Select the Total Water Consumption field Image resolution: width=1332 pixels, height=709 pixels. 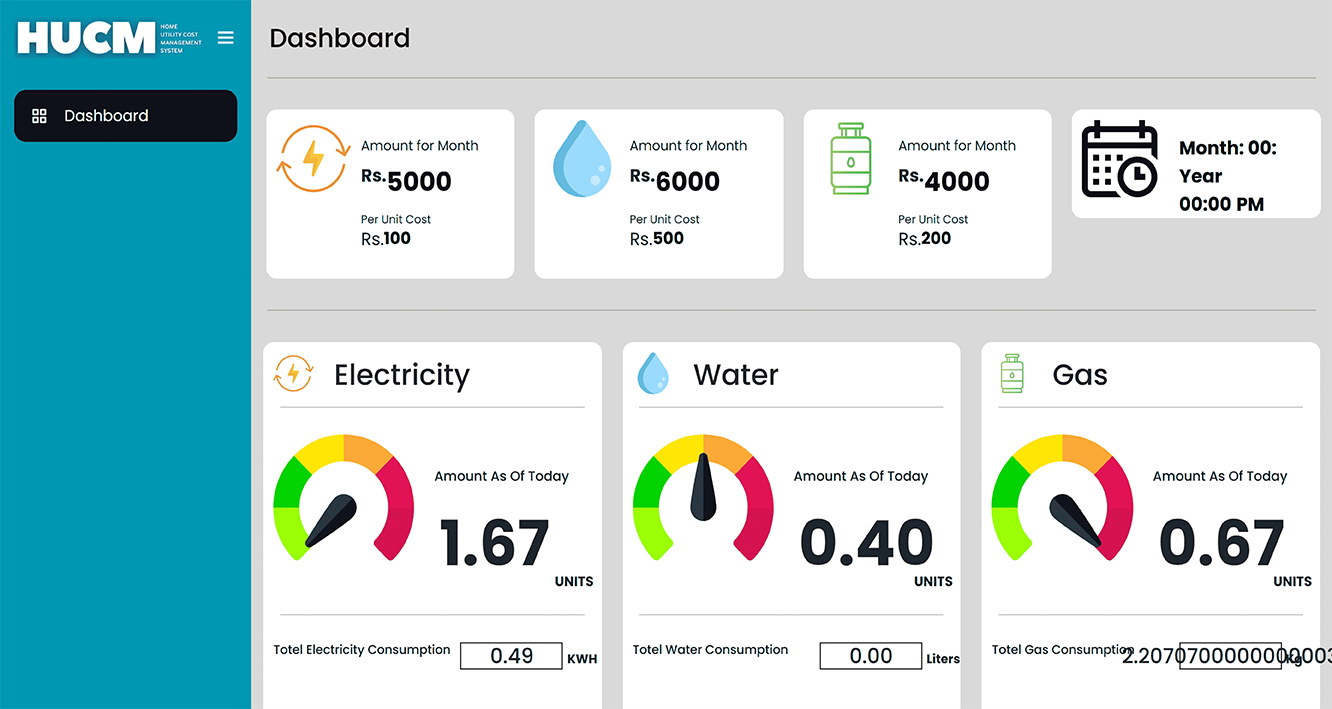[870, 656]
